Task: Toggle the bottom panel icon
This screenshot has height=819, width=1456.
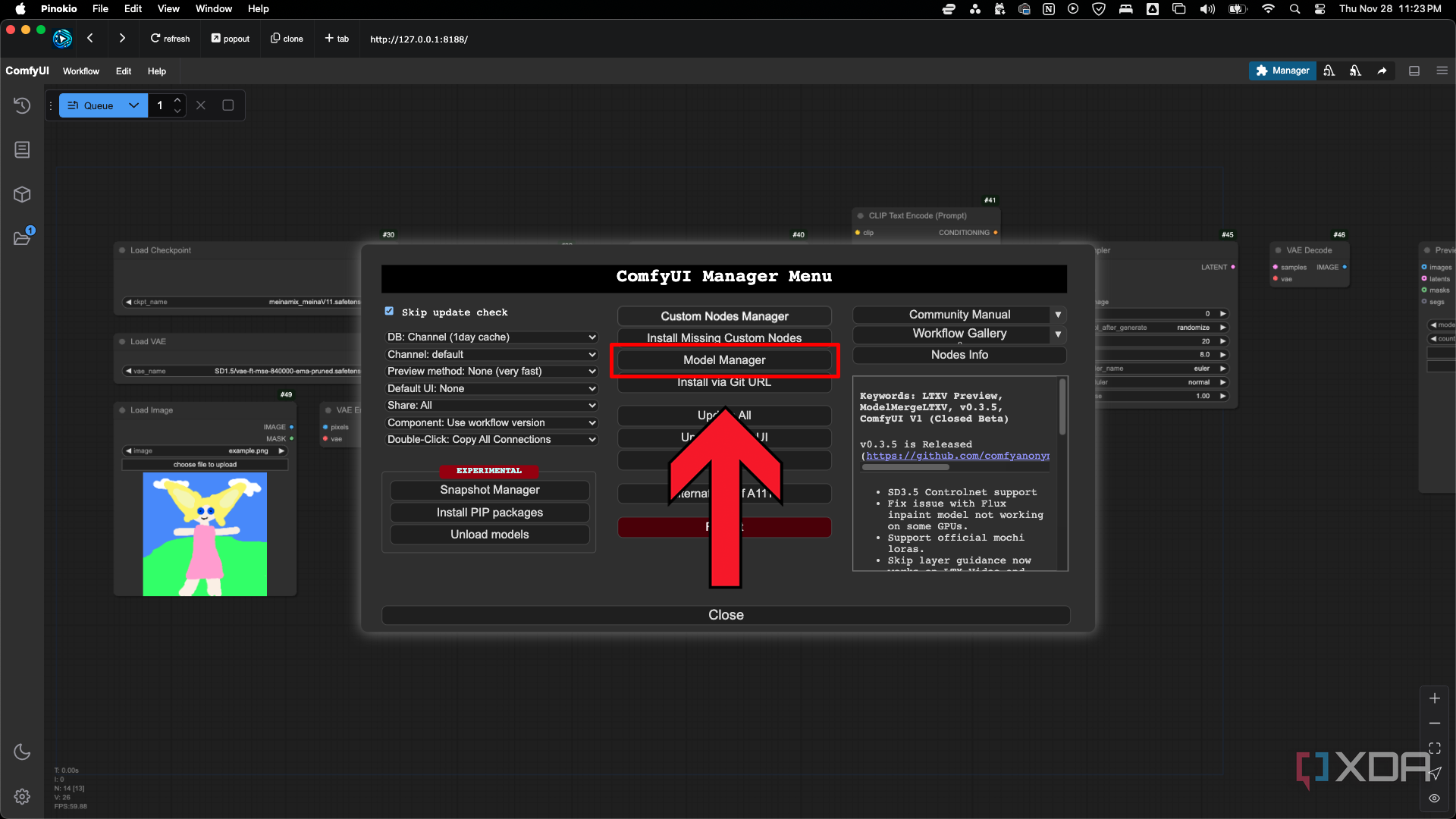Action: tap(1414, 71)
